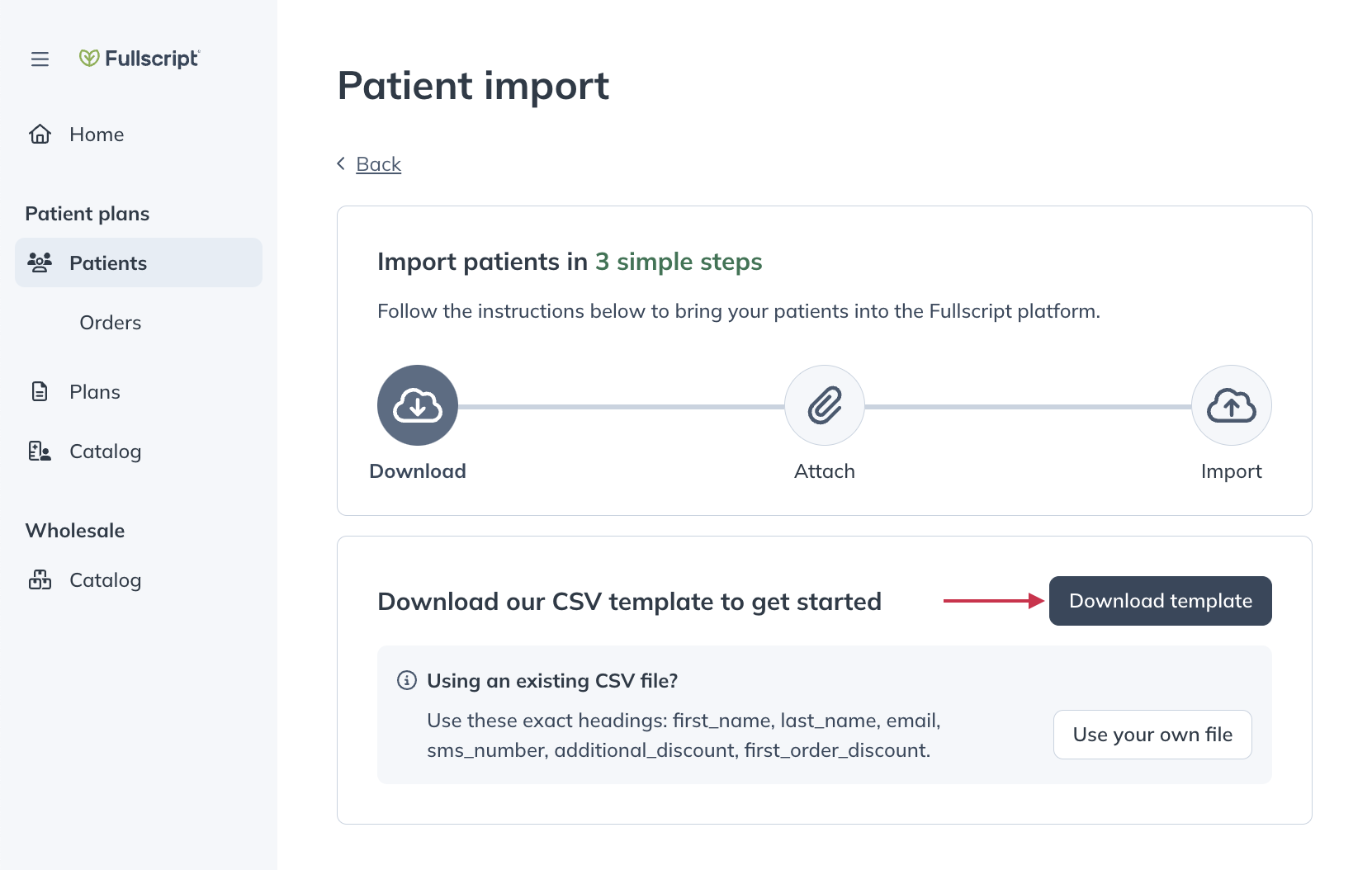Follow the Back link
The image size is (1372, 870).
coord(378,163)
